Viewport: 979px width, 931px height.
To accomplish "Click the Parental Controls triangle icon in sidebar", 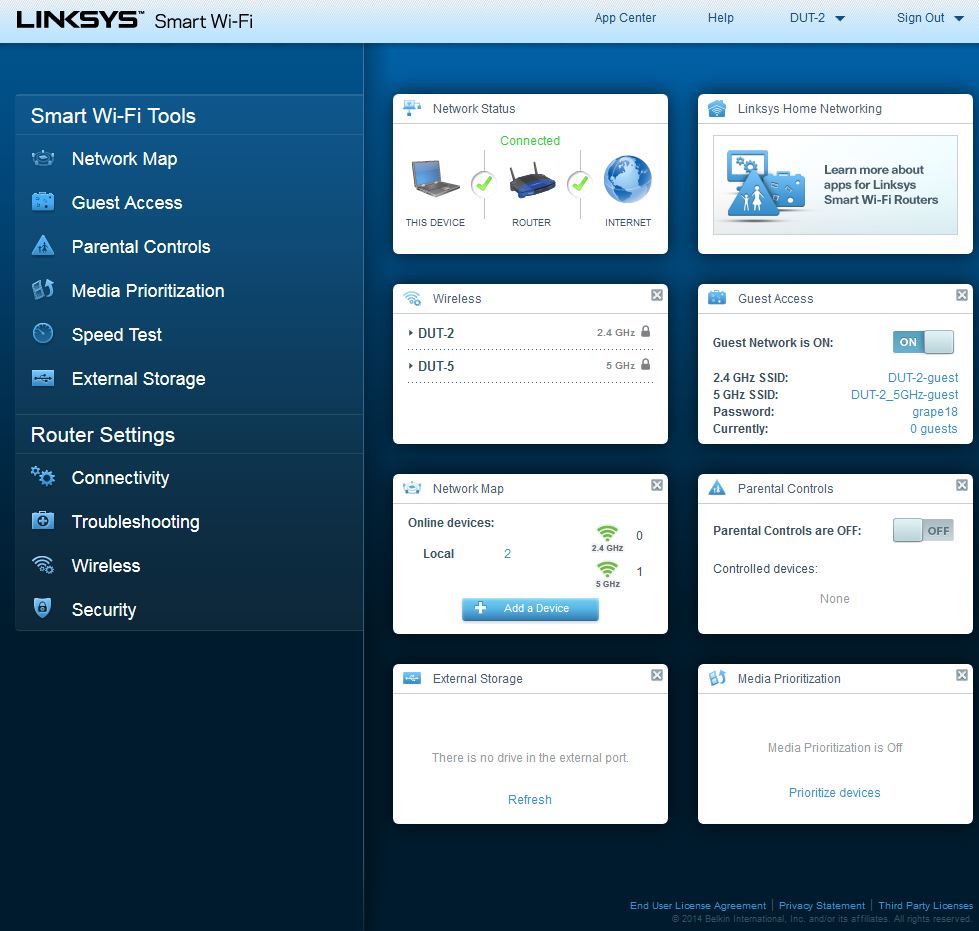I will (x=43, y=245).
